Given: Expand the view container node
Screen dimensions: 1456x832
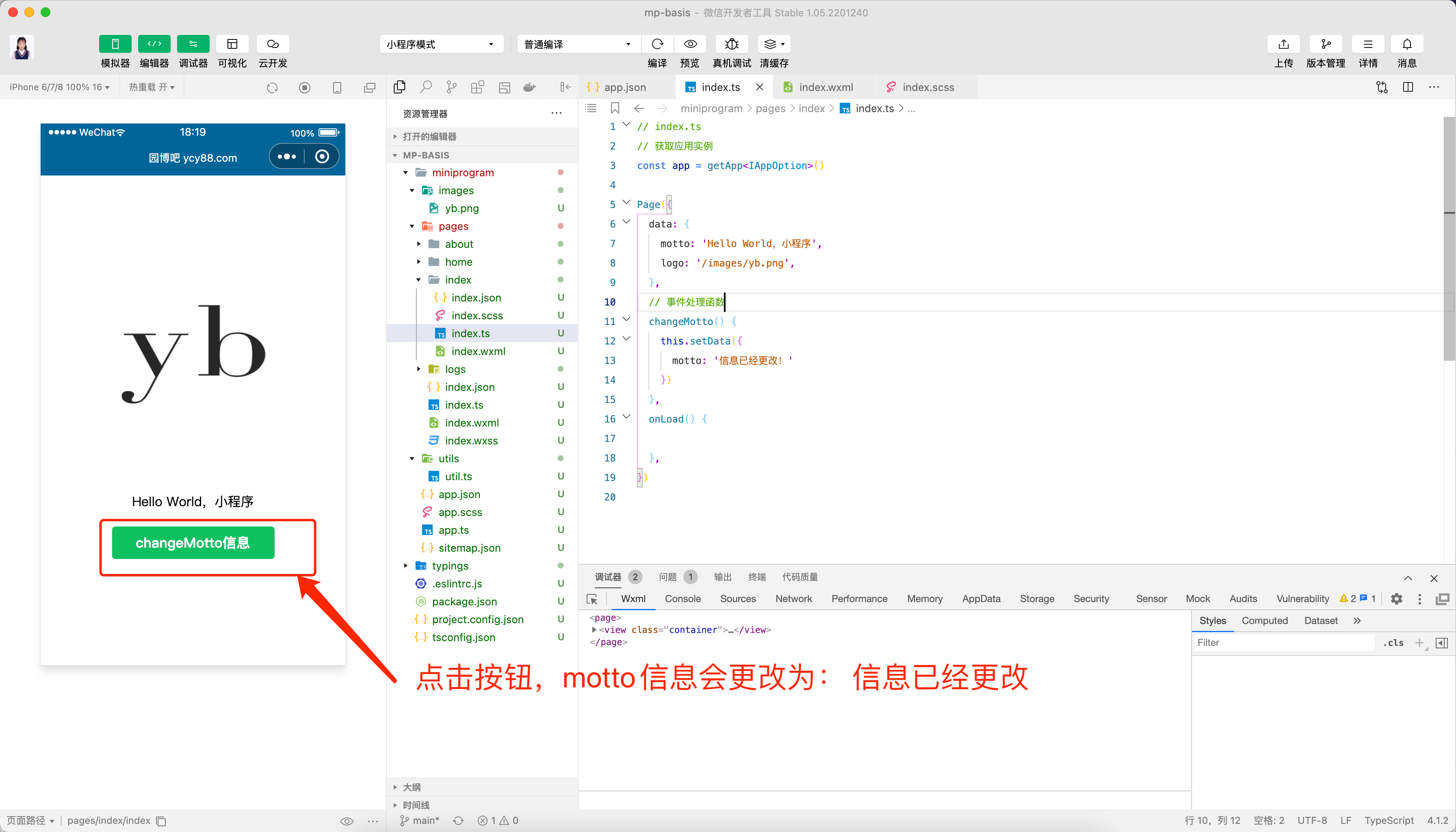Looking at the screenshot, I should pyautogui.click(x=594, y=630).
